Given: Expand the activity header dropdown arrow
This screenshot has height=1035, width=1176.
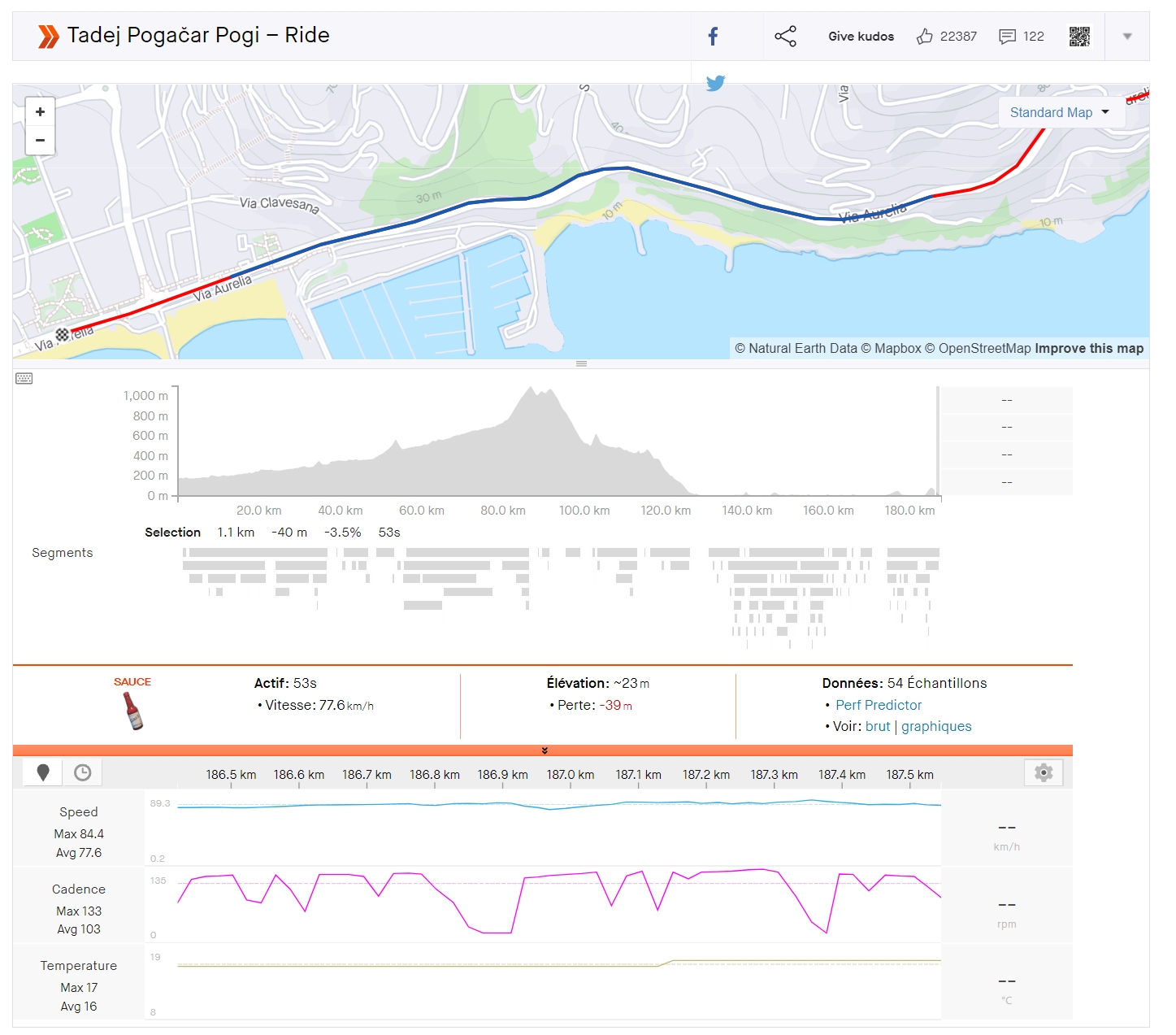Looking at the screenshot, I should [1127, 36].
